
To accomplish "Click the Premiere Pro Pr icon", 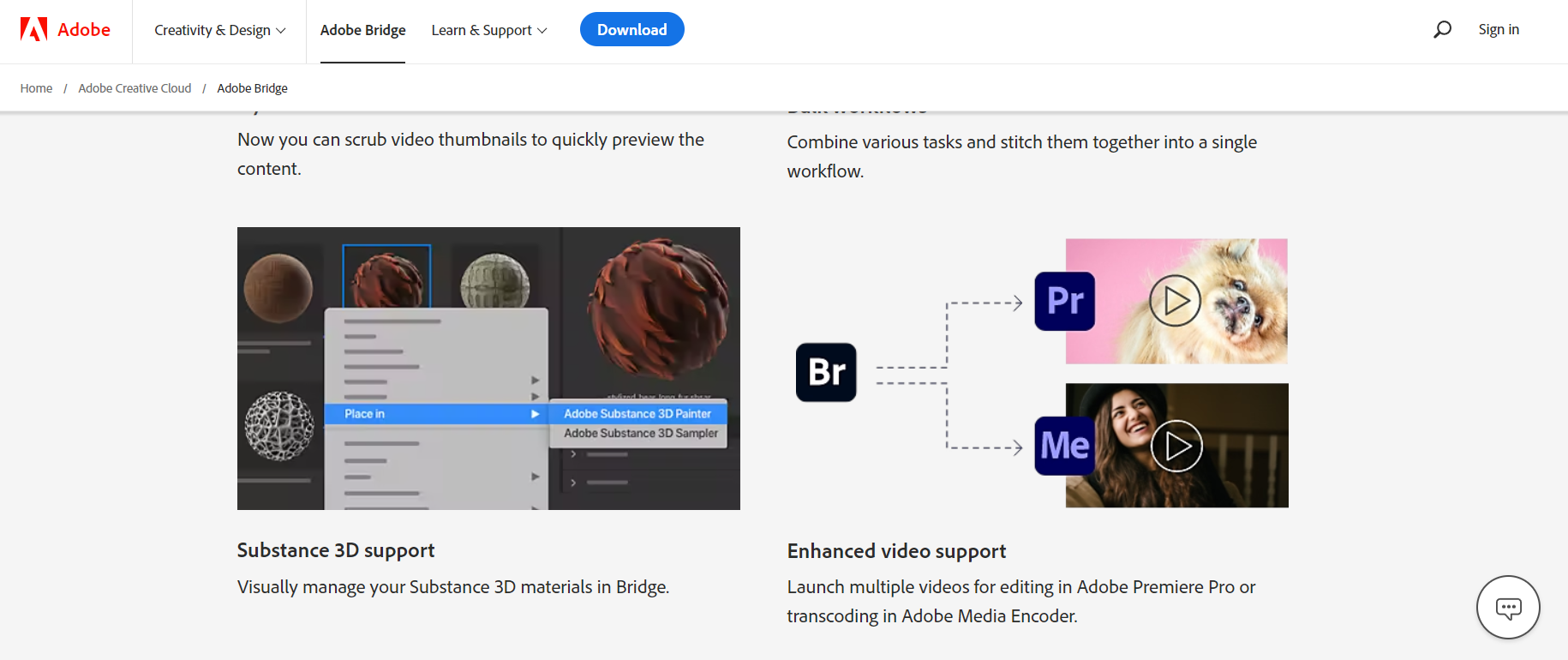I will tap(1064, 301).
